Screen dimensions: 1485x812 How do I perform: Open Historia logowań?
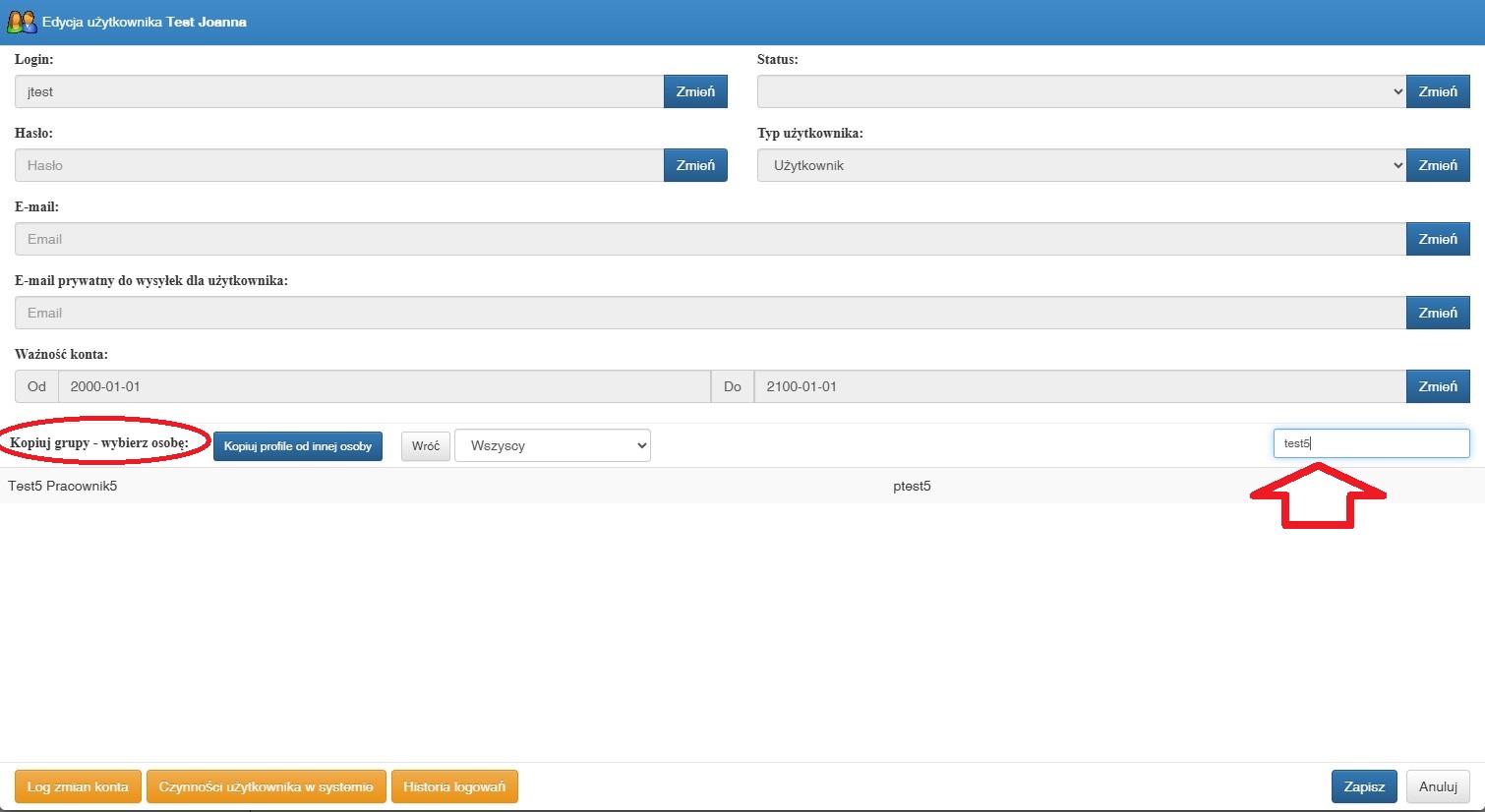pyautogui.click(x=454, y=786)
